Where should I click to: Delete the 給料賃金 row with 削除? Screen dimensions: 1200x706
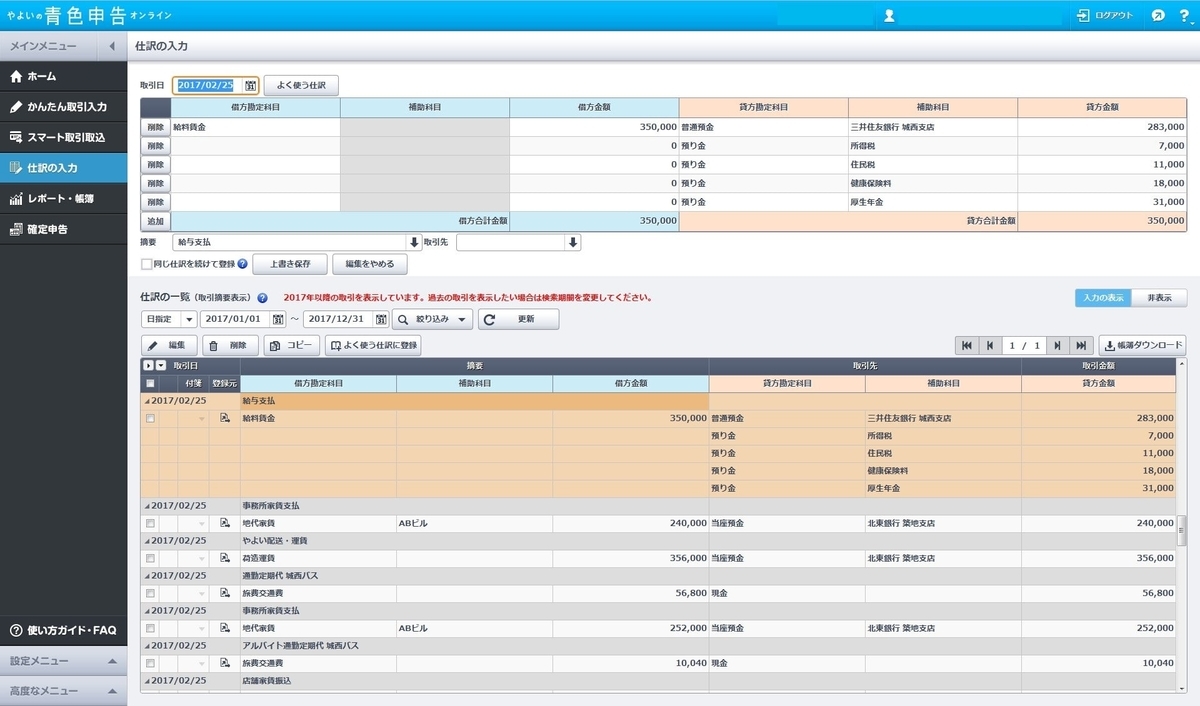(x=155, y=127)
